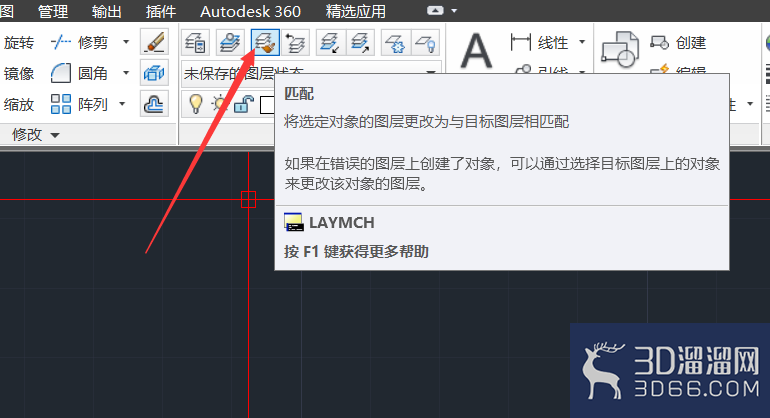Click the 修剪 text label
The width and height of the screenshot is (770, 418).
coord(93,43)
